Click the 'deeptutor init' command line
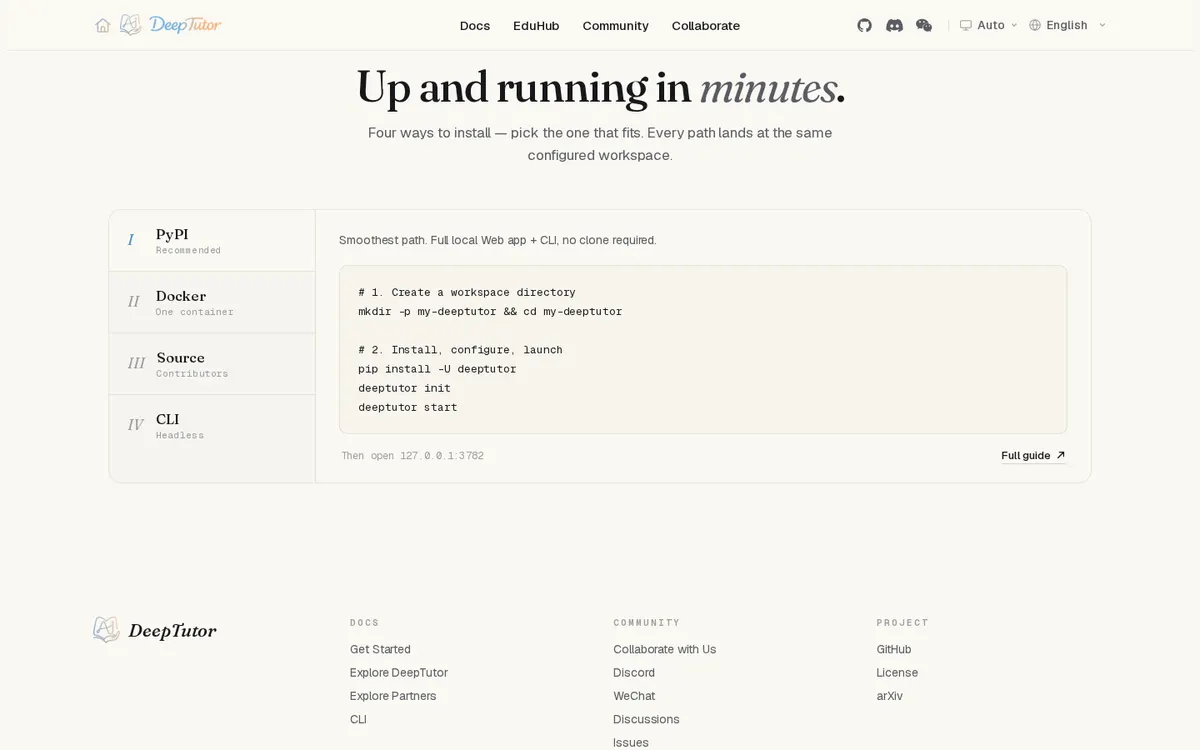The height and width of the screenshot is (750, 1200). tap(404, 388)
